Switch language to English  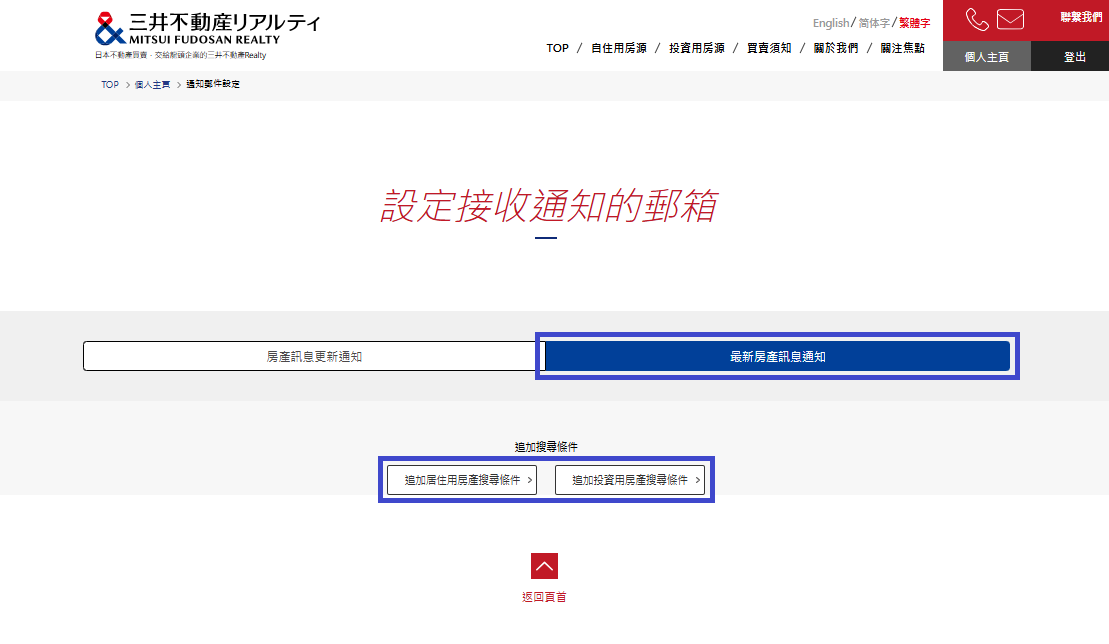coord(830,23)
